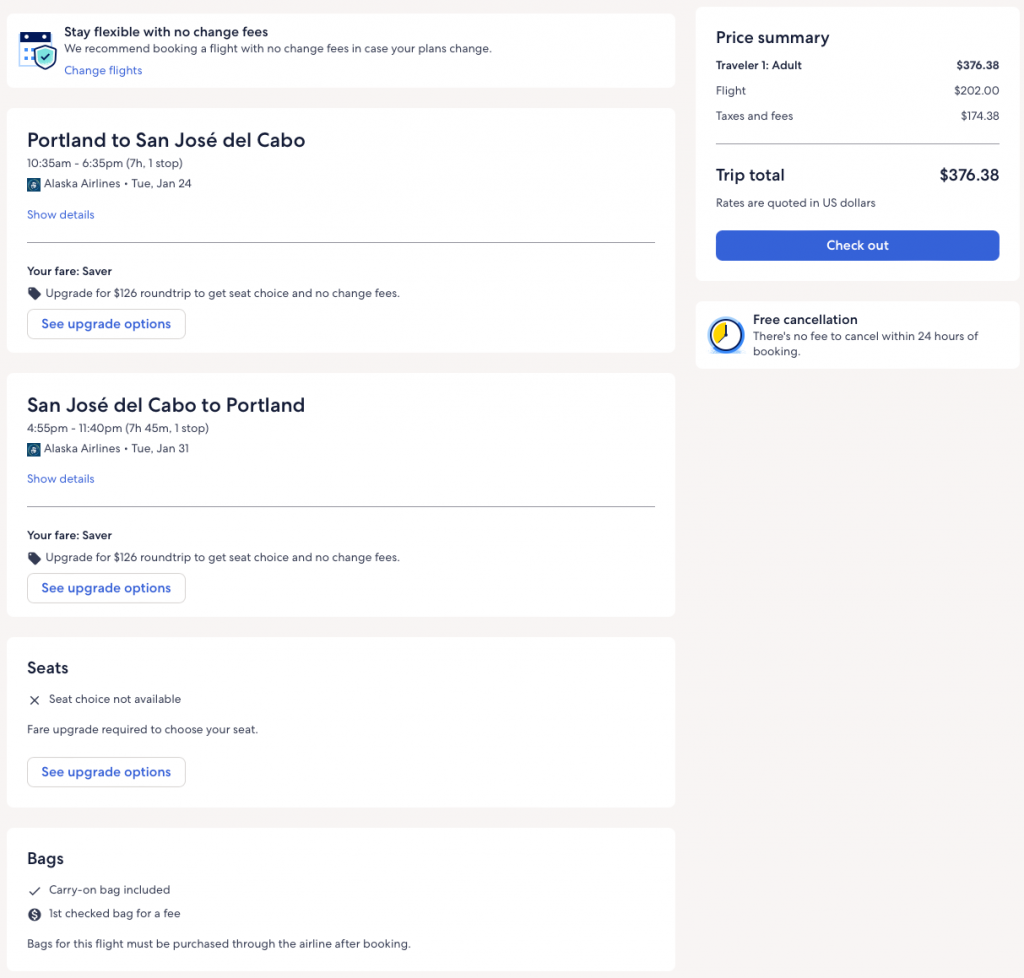The image size is (1024, 978).
Task: Select the Portland to San José del Cabo heading
Action: (x=166, y=140)
